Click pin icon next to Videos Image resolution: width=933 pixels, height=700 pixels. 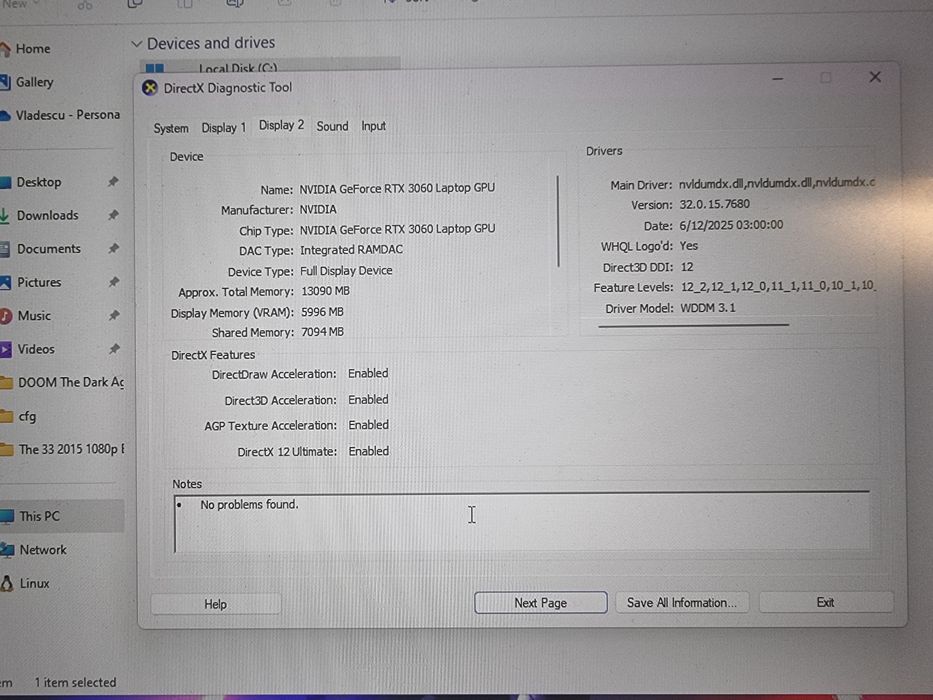coord(113,349)
